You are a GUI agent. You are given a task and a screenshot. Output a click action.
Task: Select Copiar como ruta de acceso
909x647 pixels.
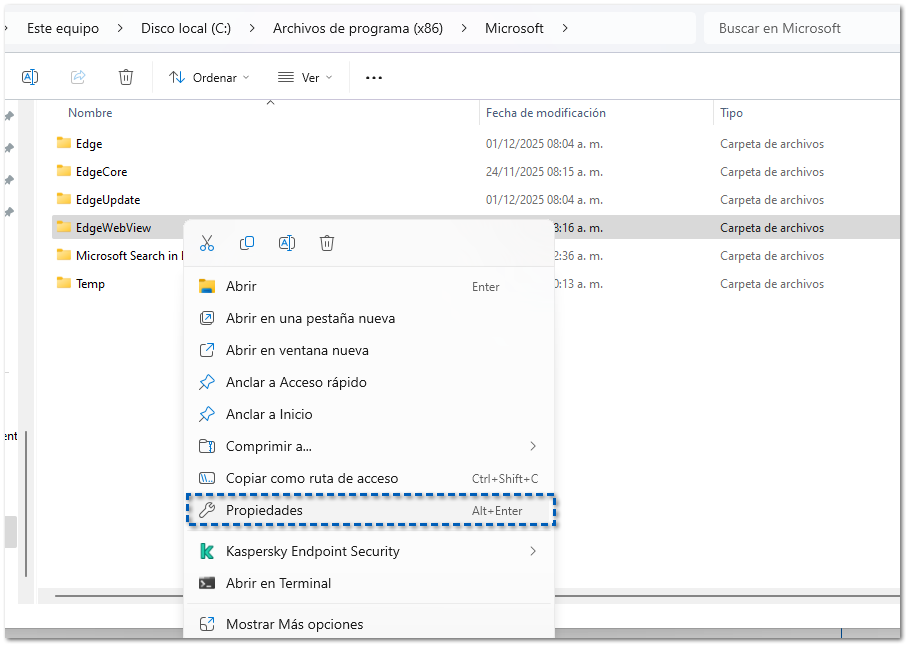tap(311, 479)
